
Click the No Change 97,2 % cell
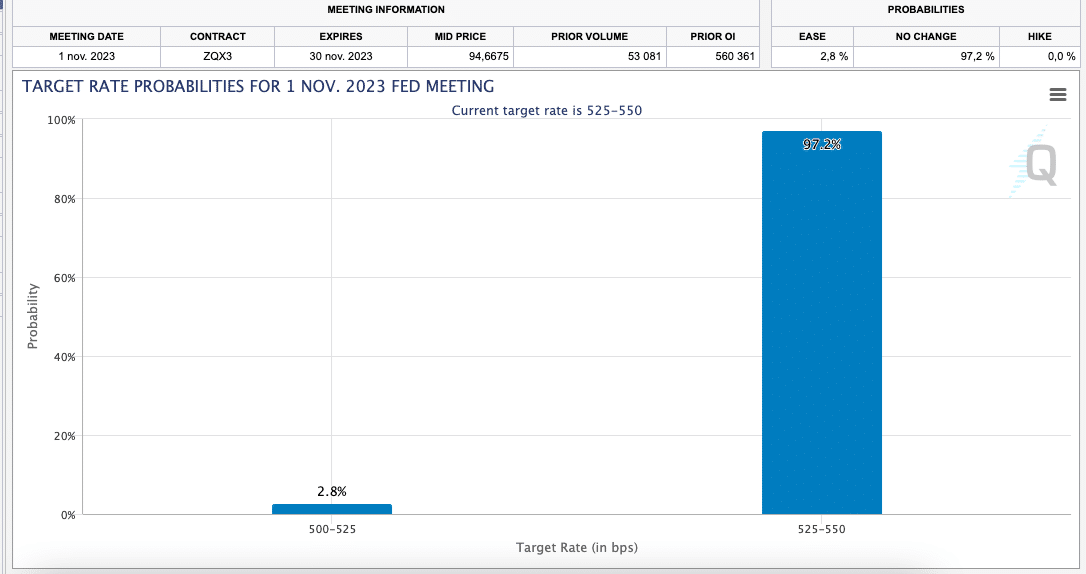tap(976, 56)
